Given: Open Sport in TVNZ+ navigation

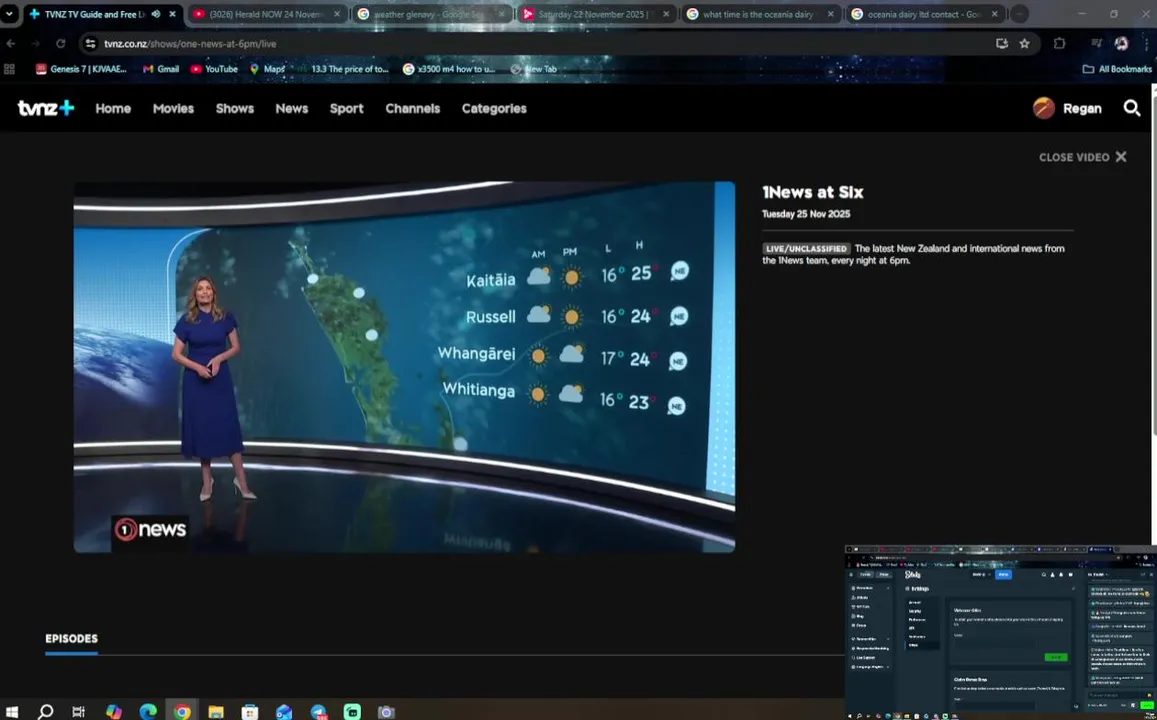Looking at the screenshot, I should pos(346,108).
